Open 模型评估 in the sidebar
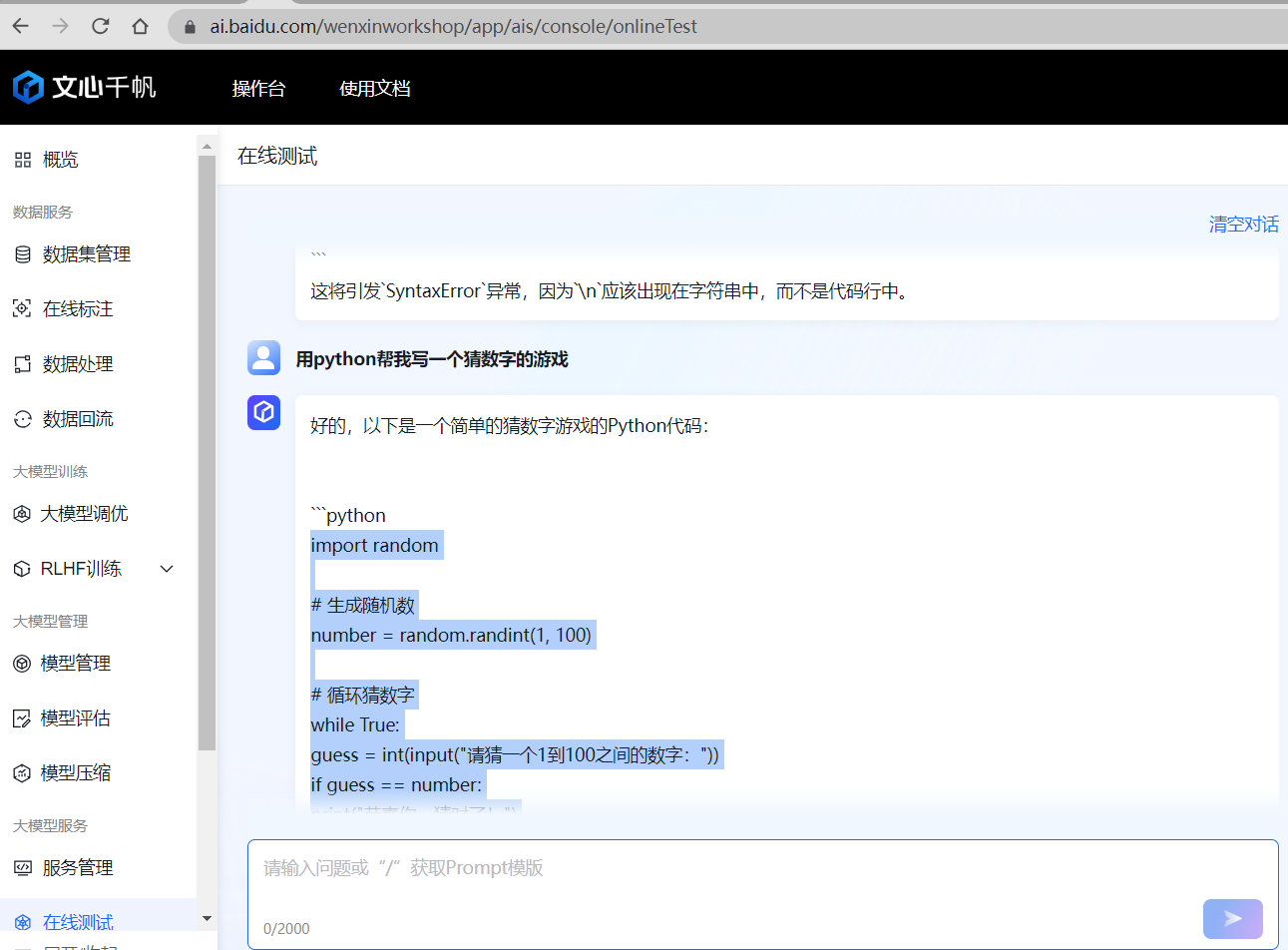The image size is (1288, 950). (x=75, y=718)
